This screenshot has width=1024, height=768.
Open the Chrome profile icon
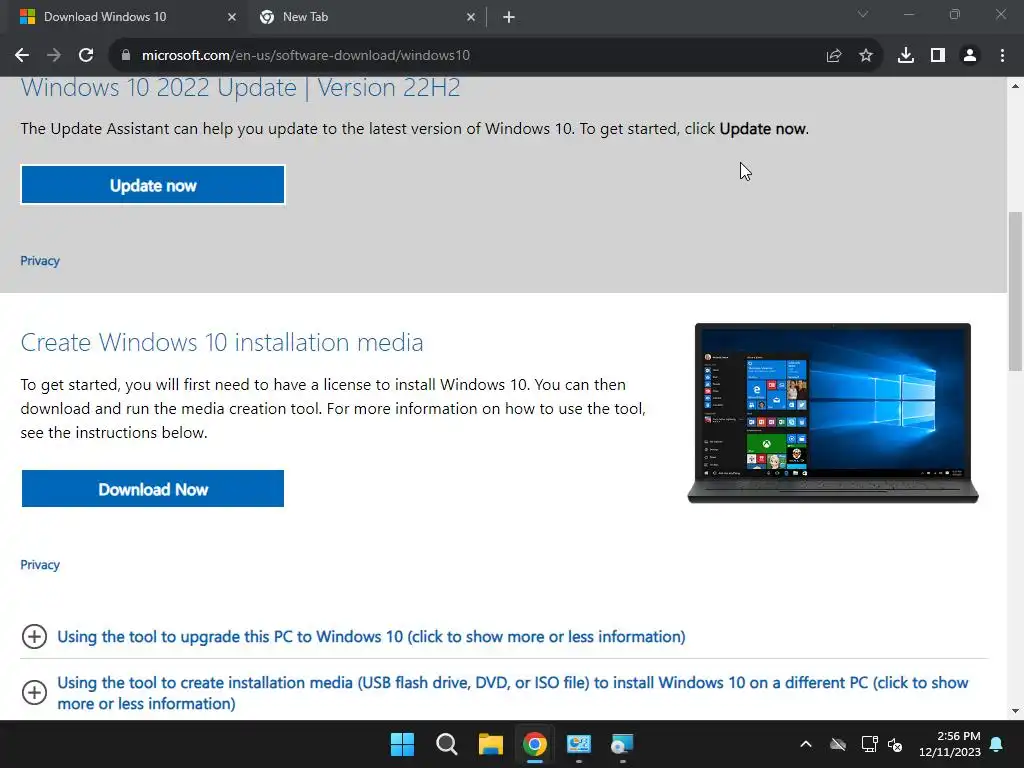970,56
